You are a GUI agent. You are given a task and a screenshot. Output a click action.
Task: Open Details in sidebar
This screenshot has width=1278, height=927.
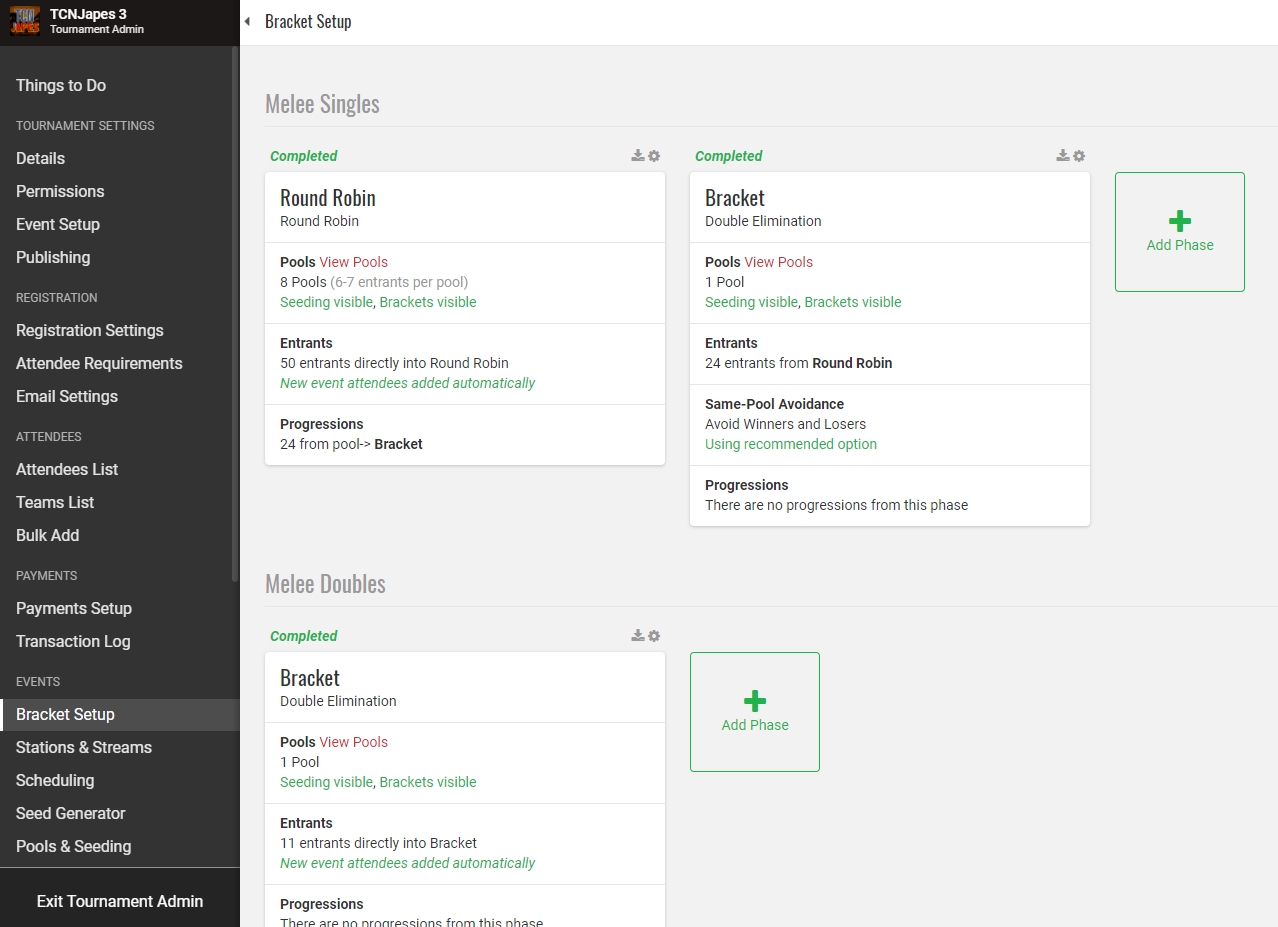(40, 158)
